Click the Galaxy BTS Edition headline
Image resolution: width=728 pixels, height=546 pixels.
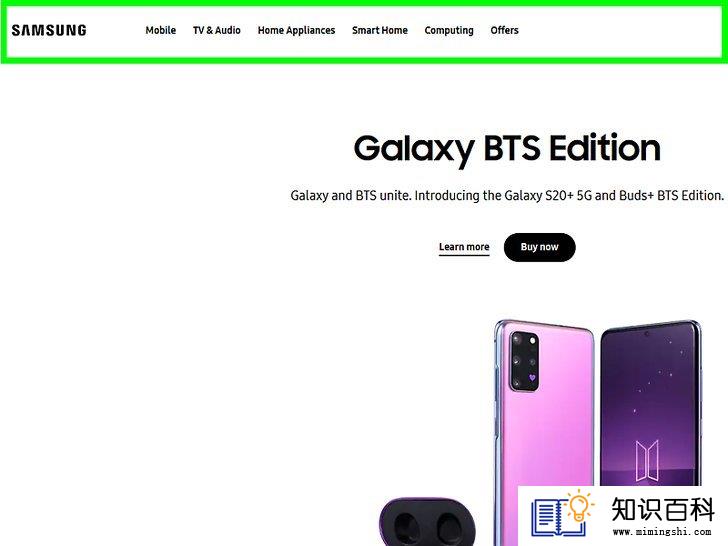507,149
